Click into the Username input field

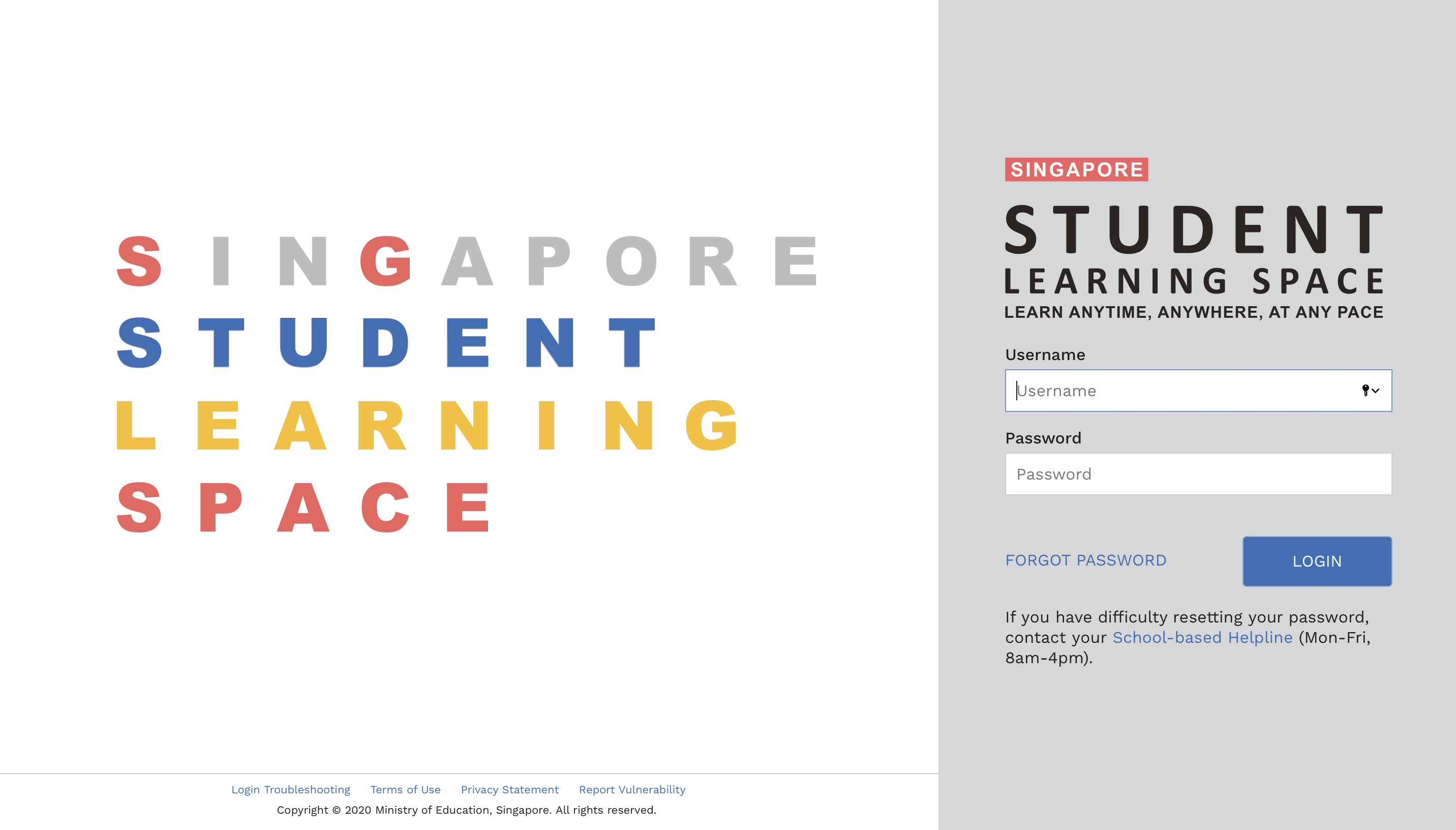[1198, 391]
